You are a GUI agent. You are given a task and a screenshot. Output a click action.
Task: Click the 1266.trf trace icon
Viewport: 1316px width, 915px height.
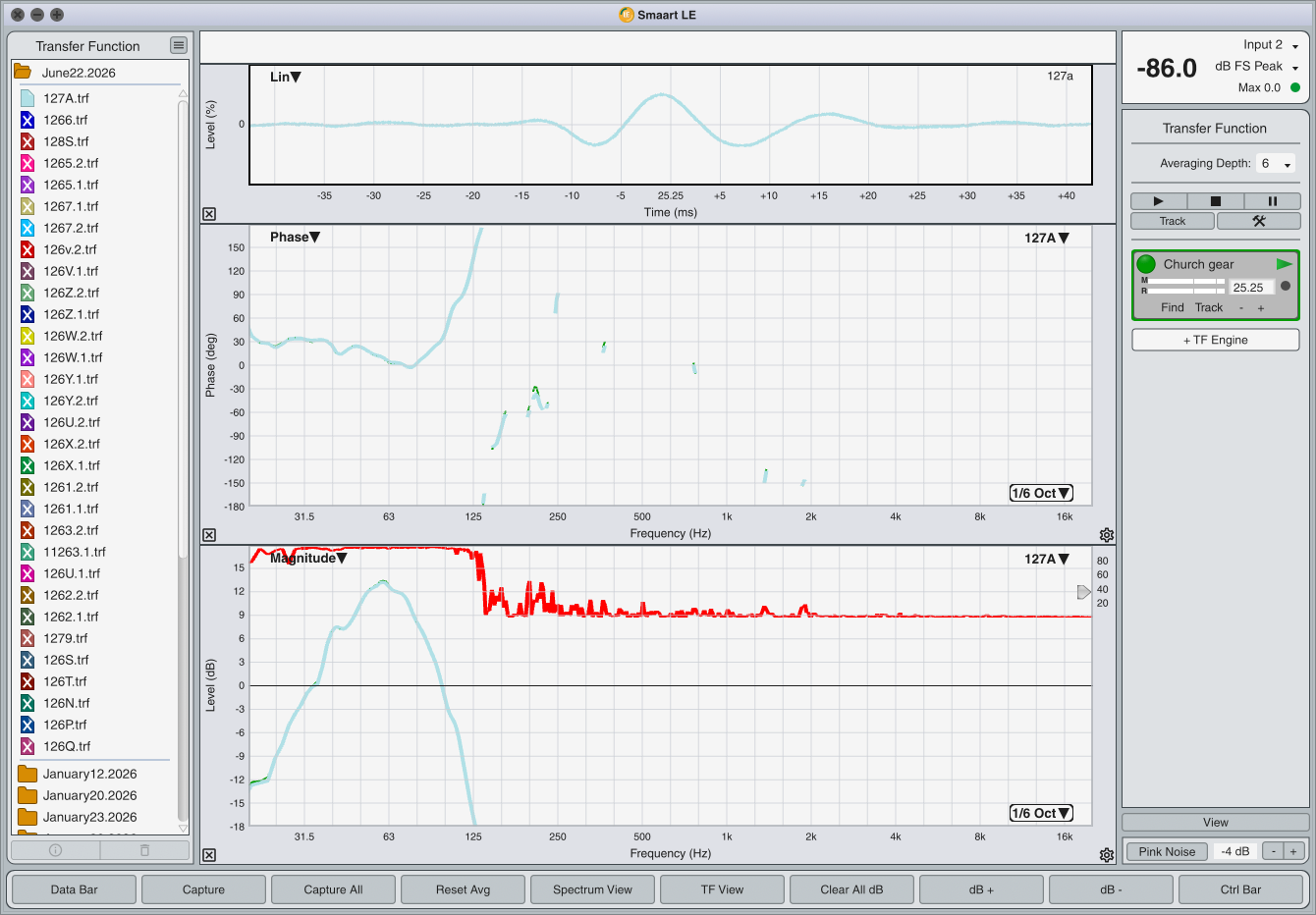[27, 120]
